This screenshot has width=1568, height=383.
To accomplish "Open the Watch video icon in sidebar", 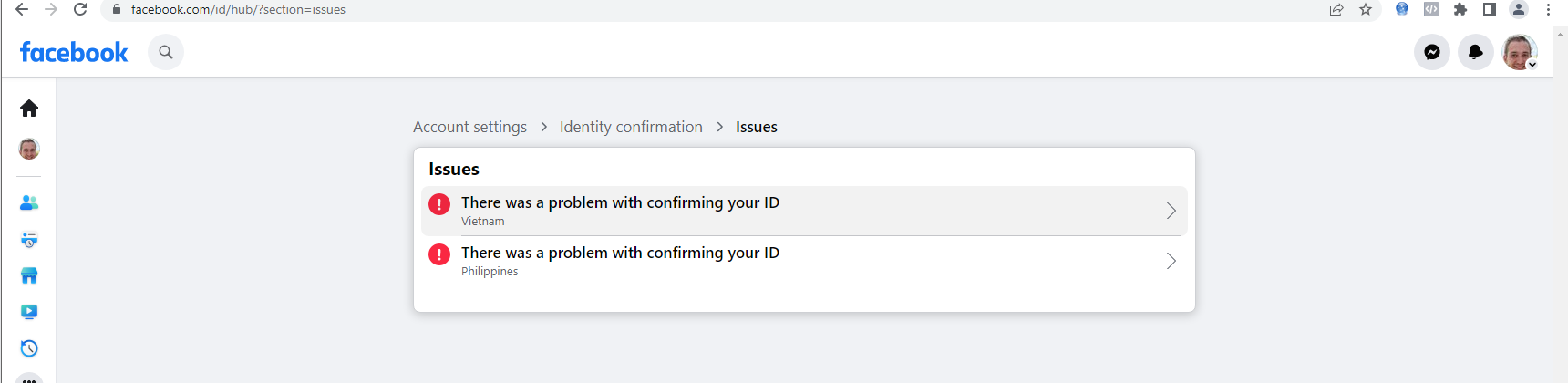I will (x=29, y=312).
